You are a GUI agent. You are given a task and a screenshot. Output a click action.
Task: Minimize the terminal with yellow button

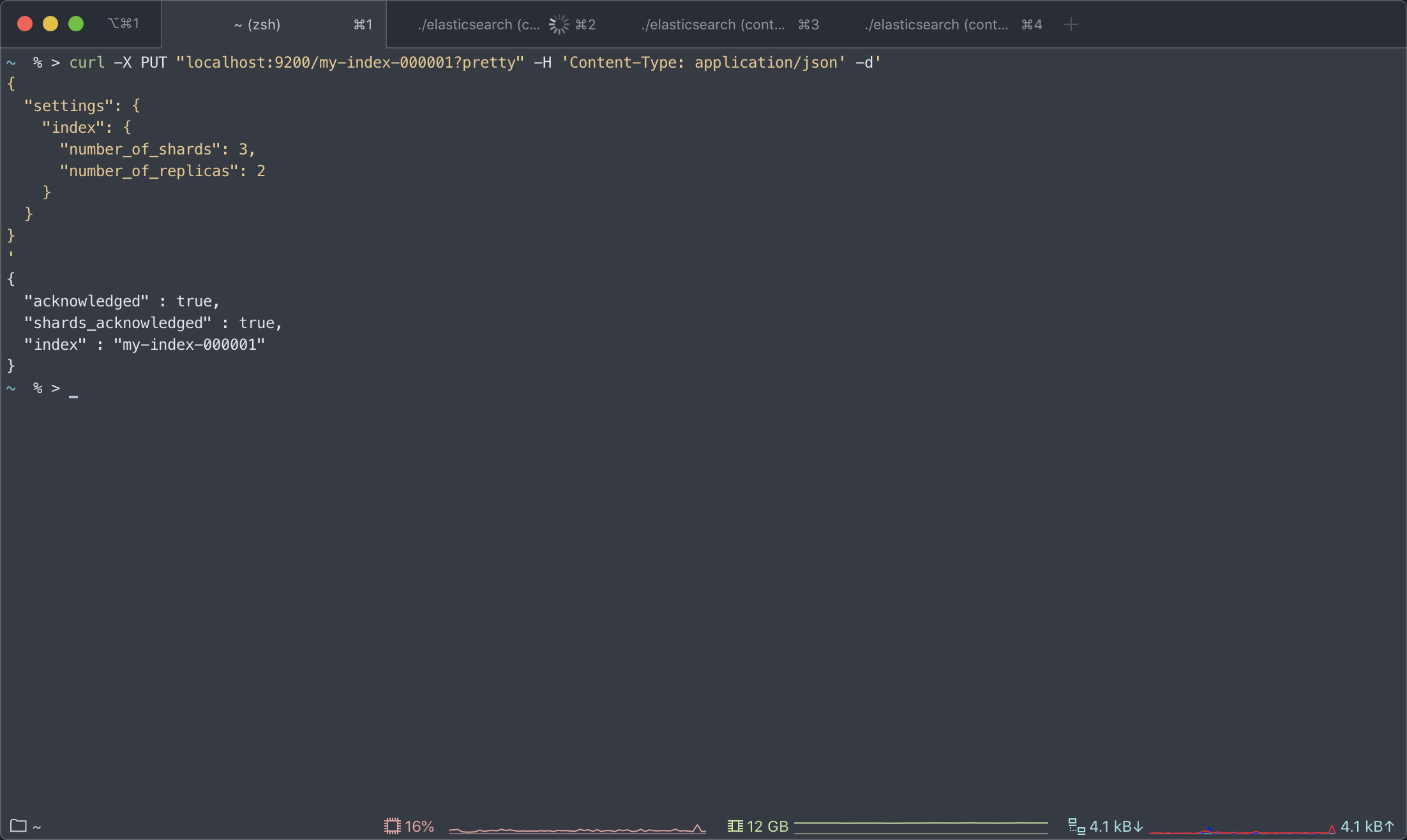click(x=50, y=24)
